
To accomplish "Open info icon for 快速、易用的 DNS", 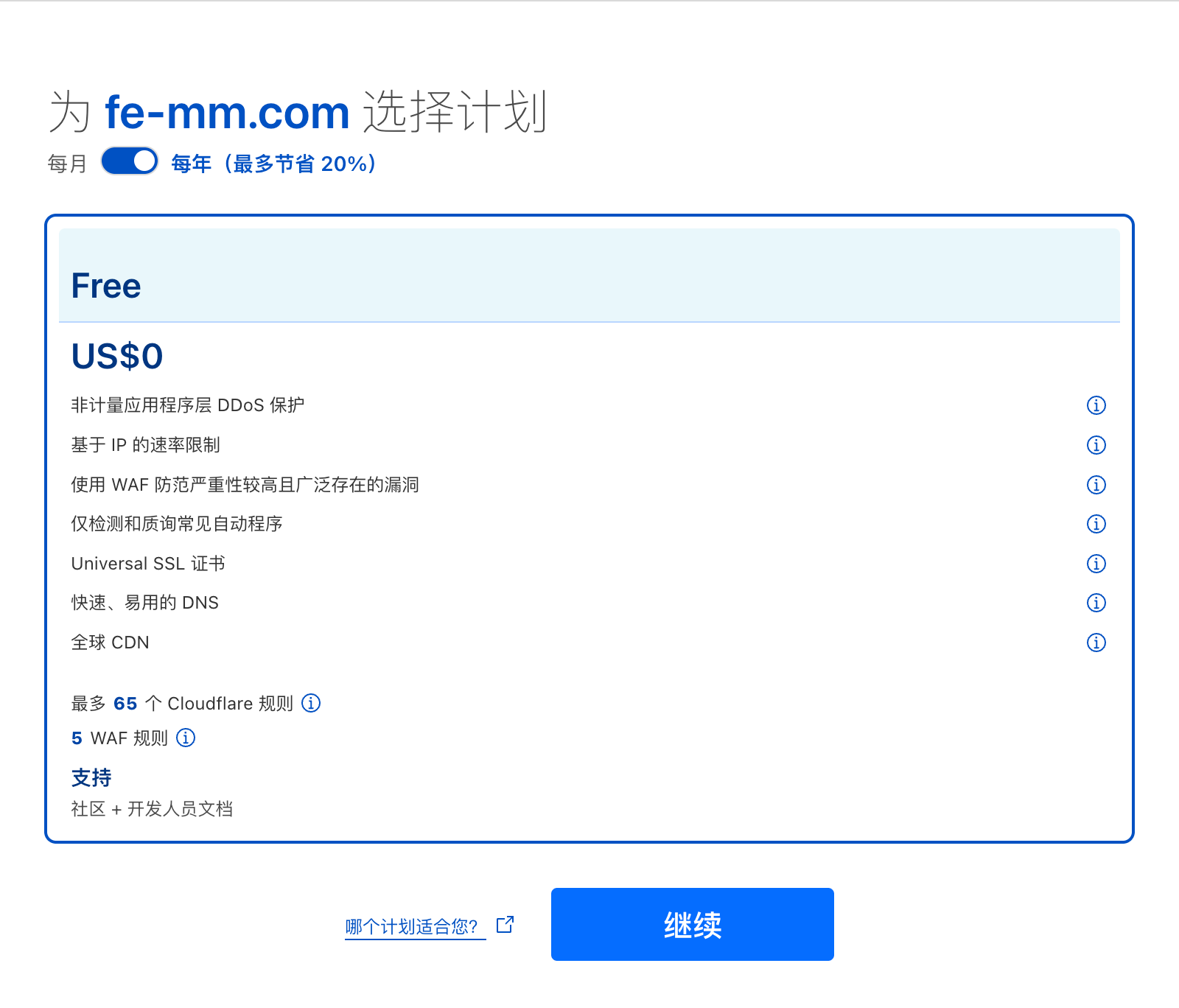I will pos(1096,603).
